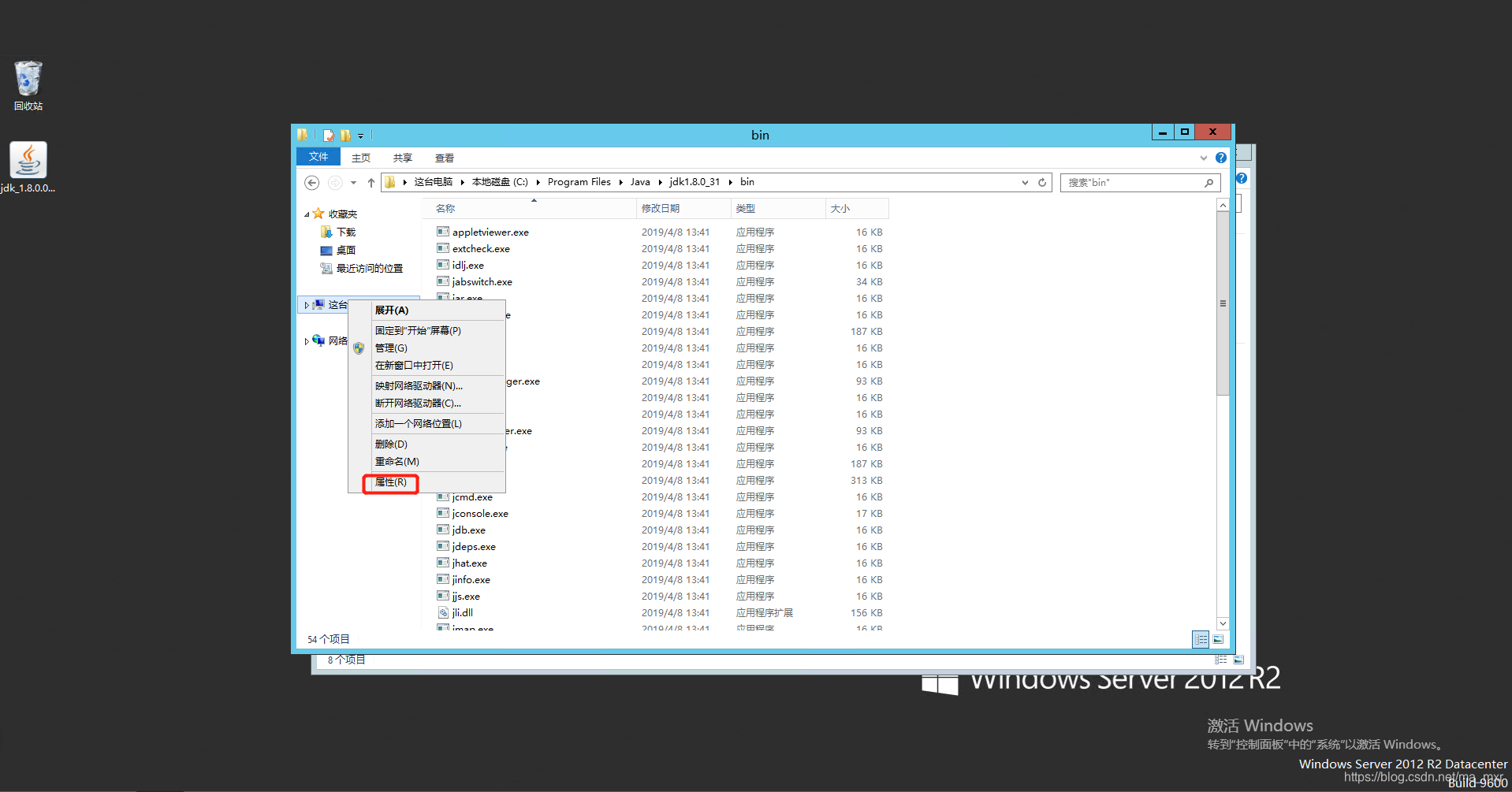Choose Pin to Start (固定到开始屏幕)
This screenshot has width=1512, height=792.
[x=426, y=330]
